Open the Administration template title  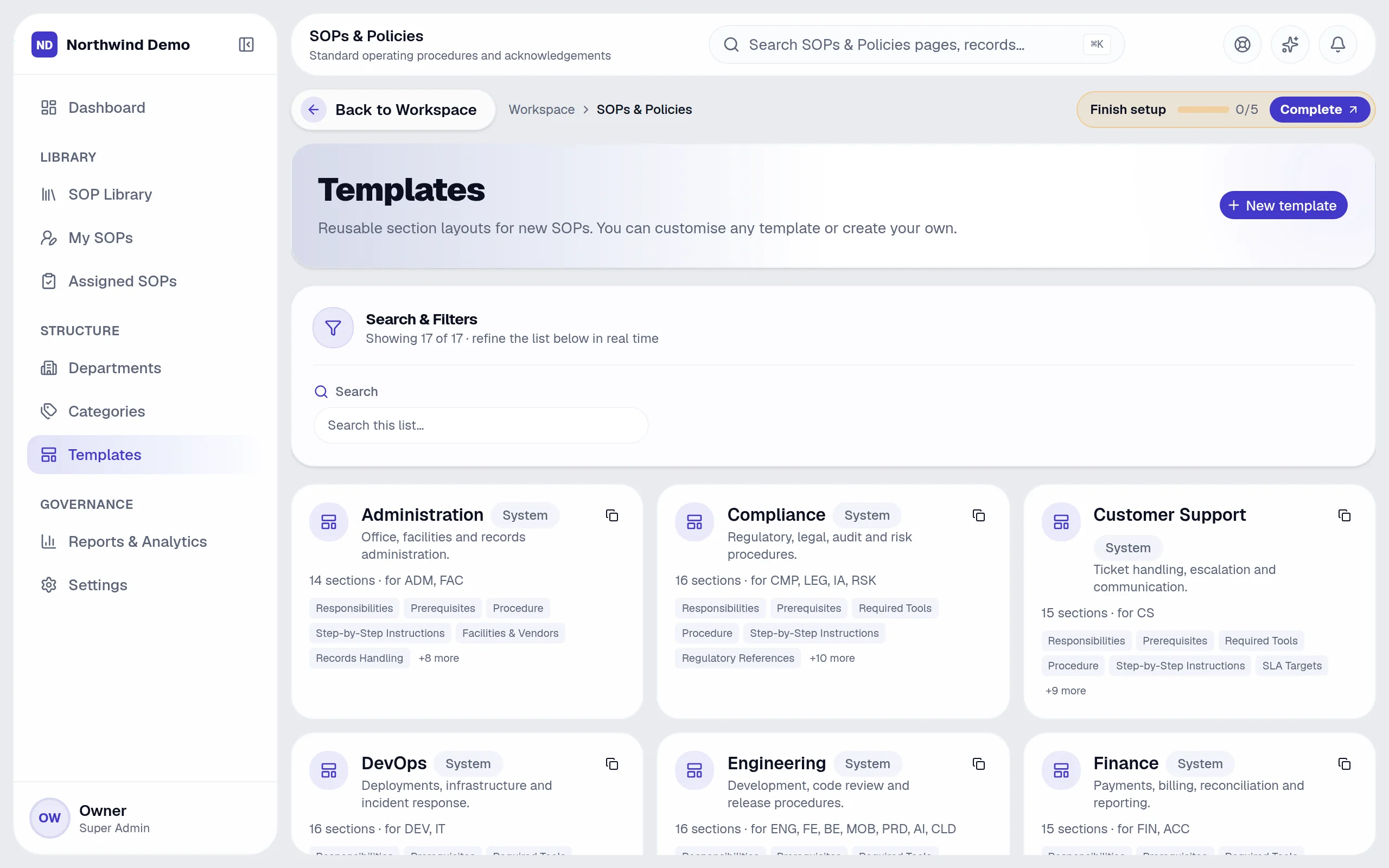tap(423, 515)
